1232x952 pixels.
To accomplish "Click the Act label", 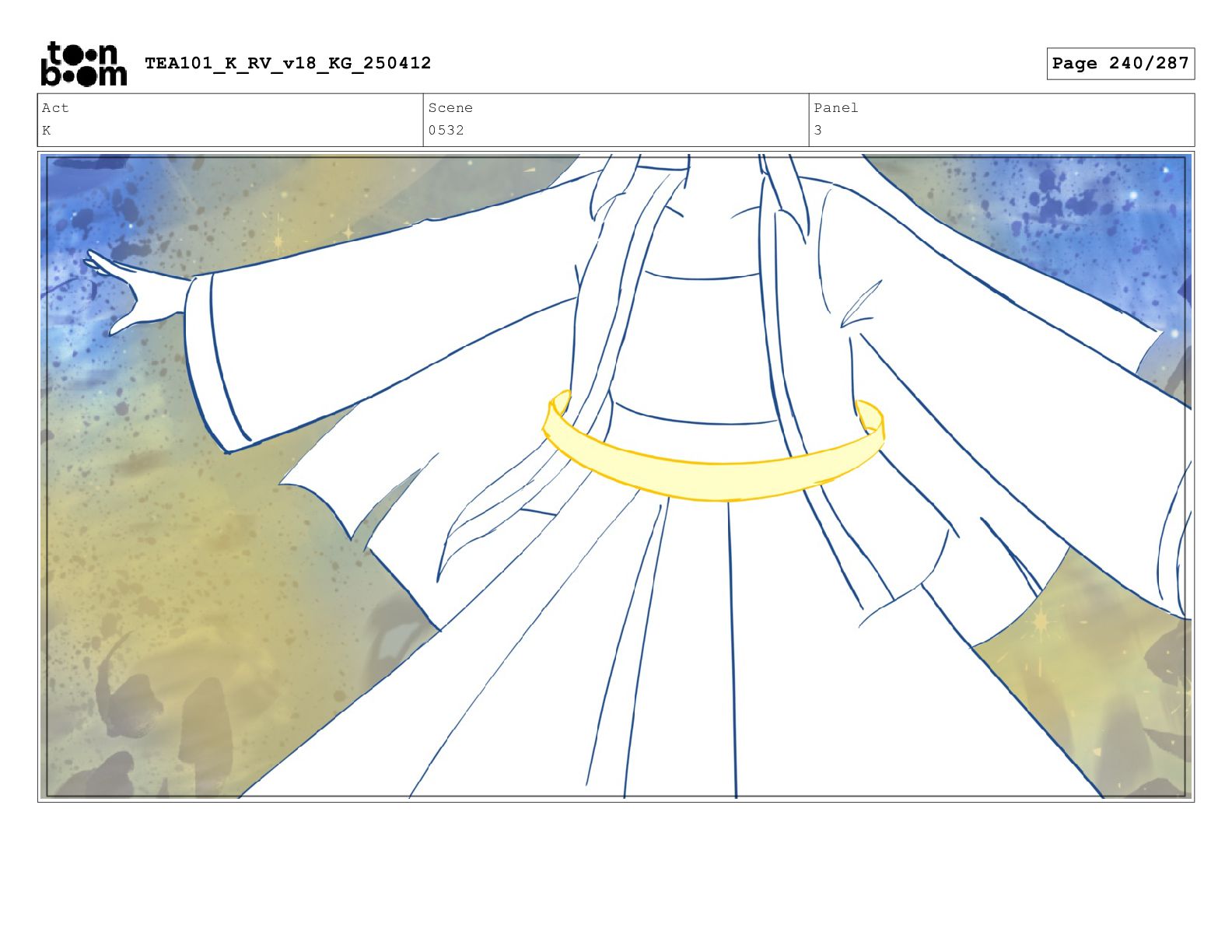I will [55, 108].
